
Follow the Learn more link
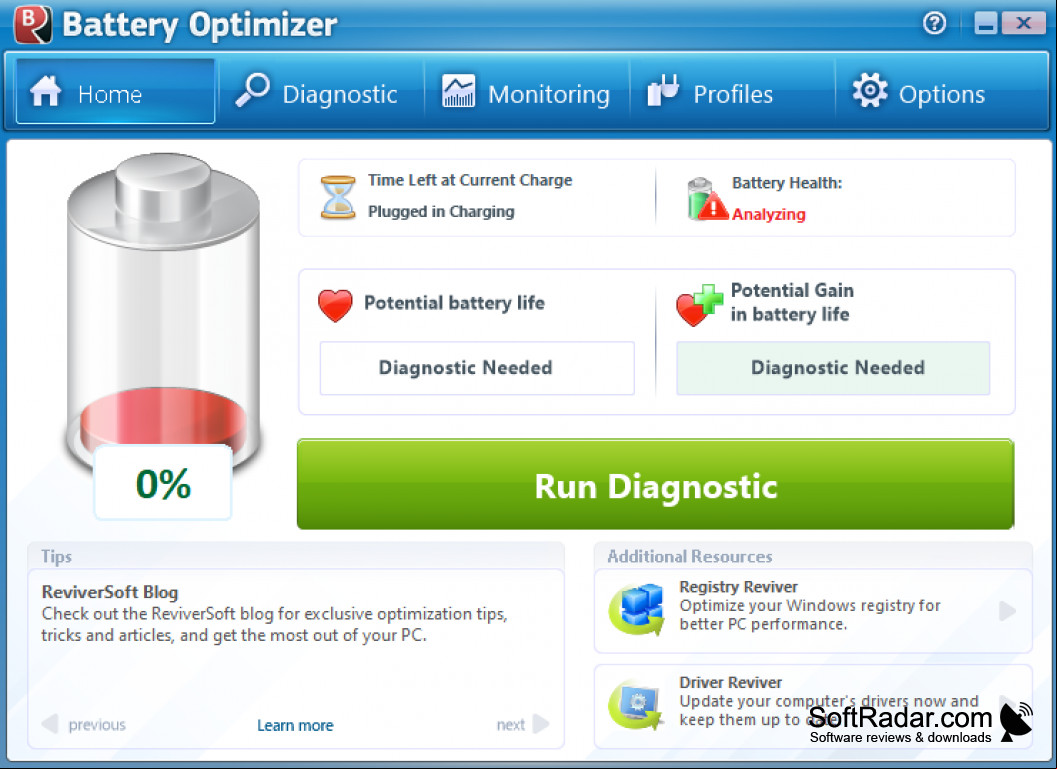(x=295, y=725)
